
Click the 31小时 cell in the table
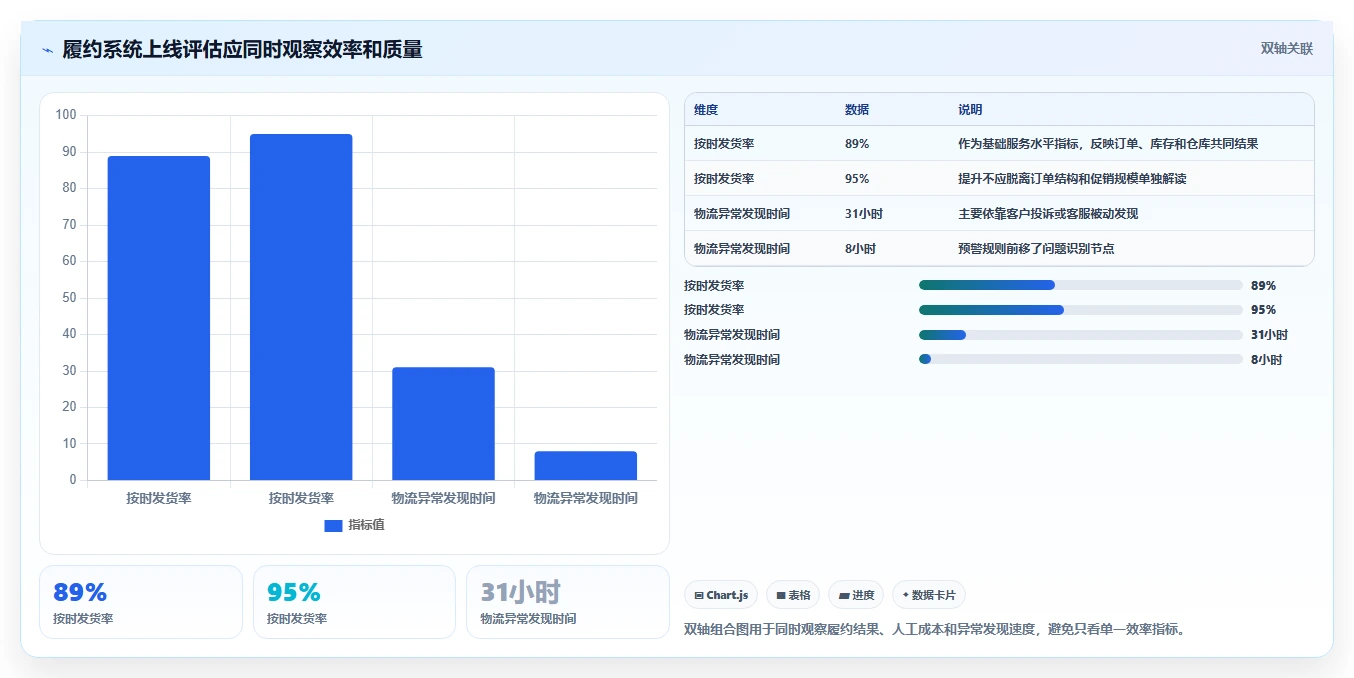pyautogui.click(x=864, y=214)
